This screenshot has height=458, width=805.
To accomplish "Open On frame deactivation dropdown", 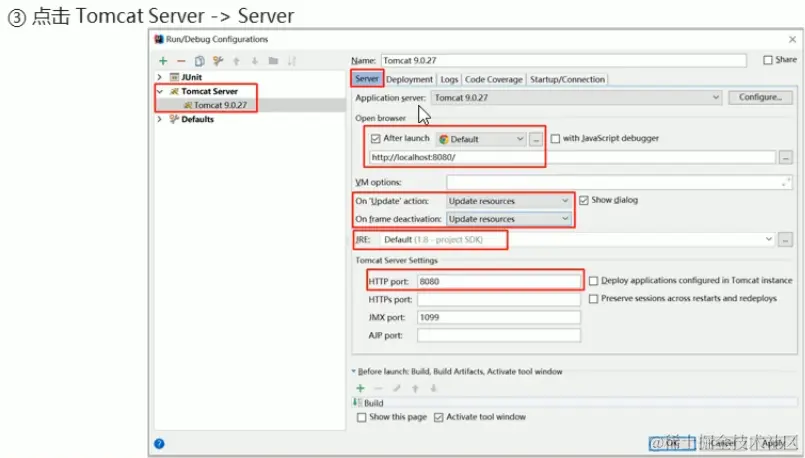I will coord(508,219).
